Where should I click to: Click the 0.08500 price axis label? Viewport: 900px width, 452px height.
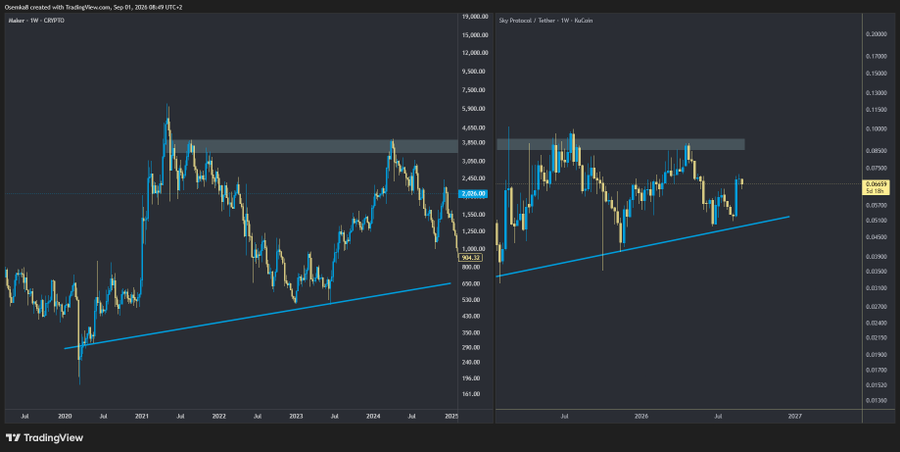876,151
